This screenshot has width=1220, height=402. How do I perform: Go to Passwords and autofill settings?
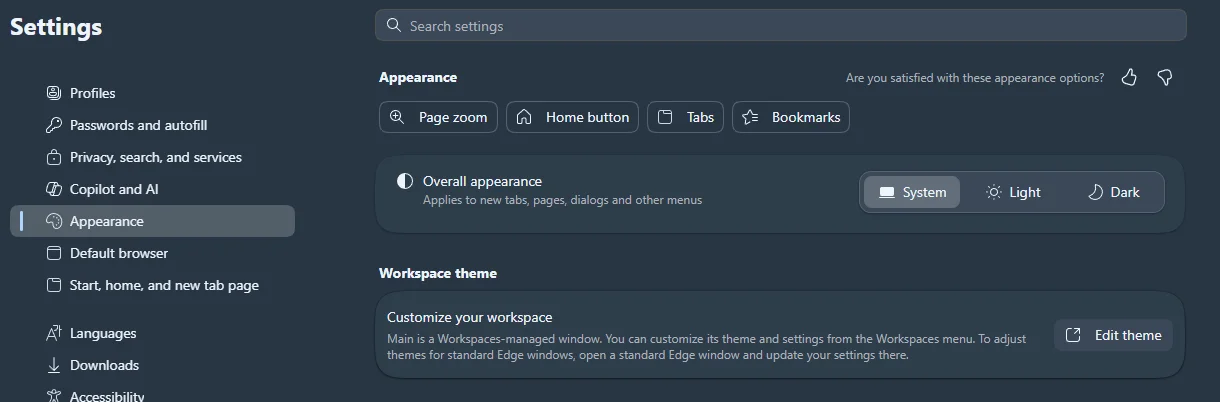click(x=152, y=125)
